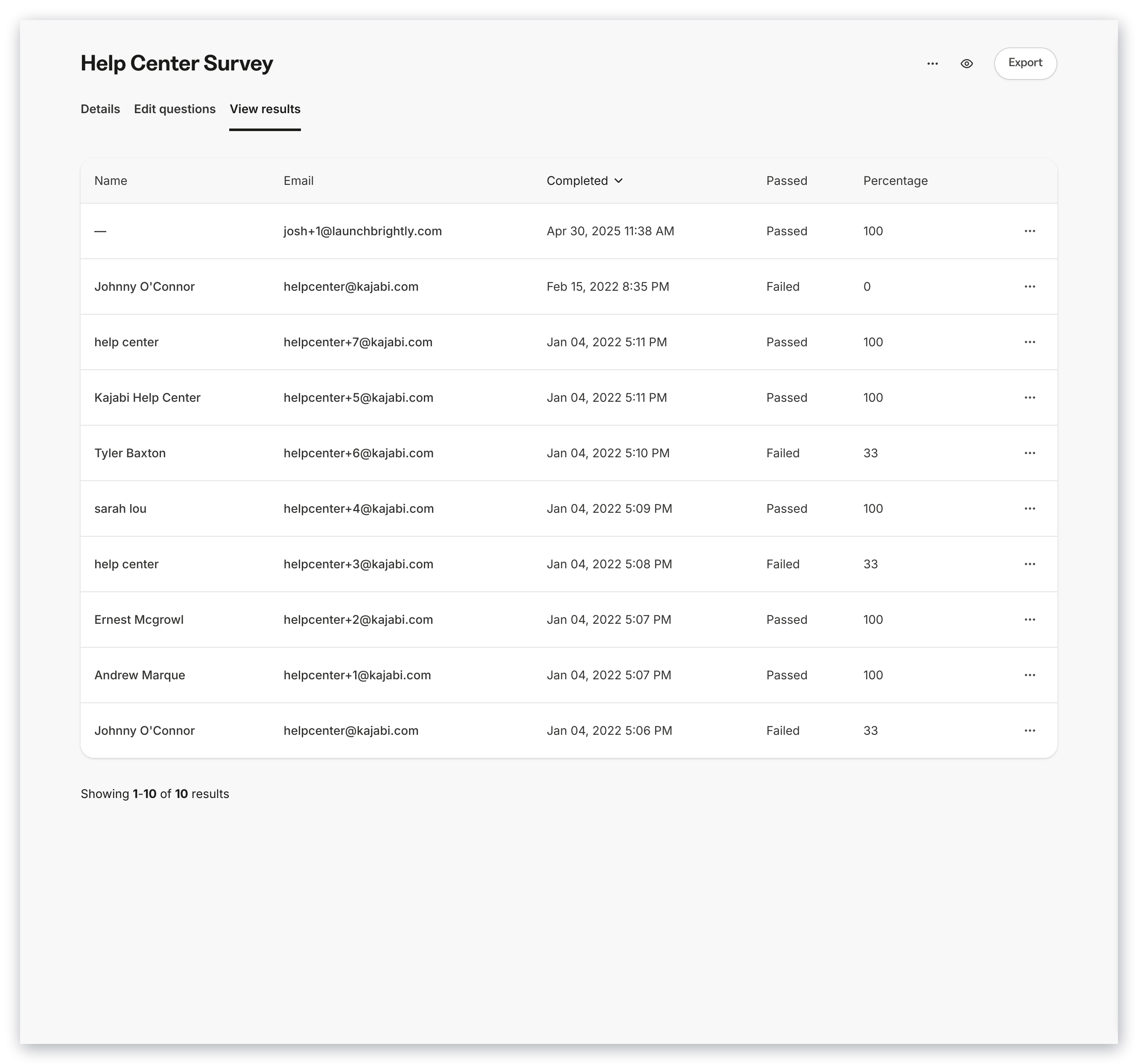
Task: Open the survey more options ellipsis menu
Action: coord(932,64)
